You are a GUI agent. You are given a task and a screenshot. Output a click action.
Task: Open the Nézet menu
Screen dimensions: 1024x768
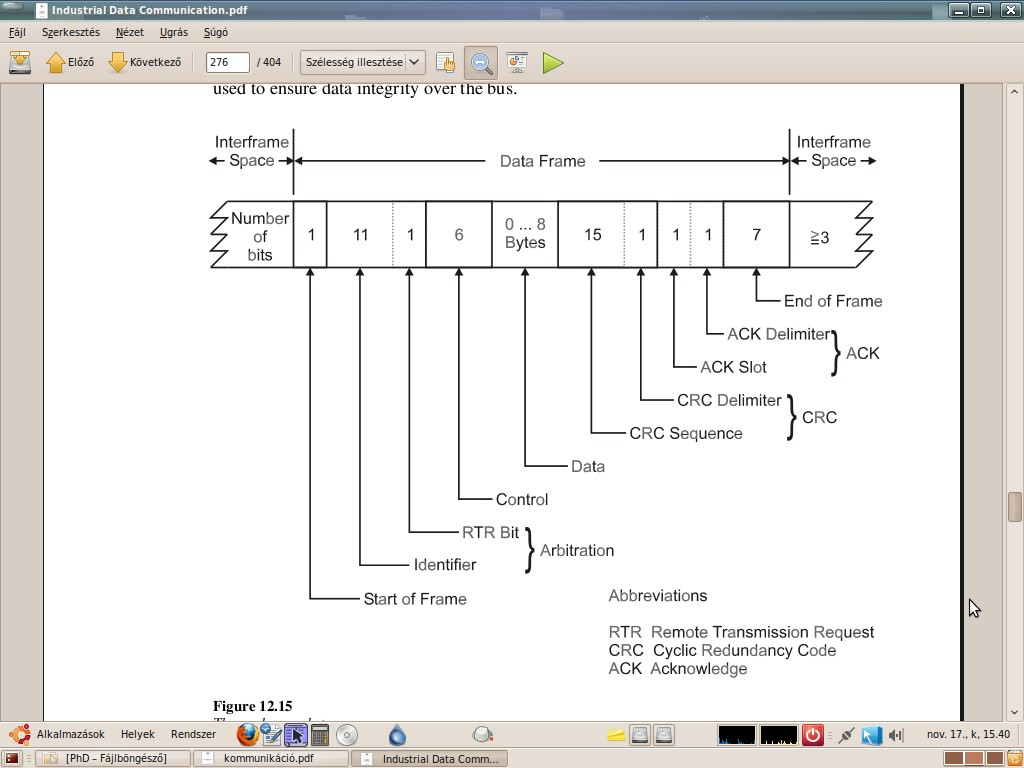(x=130, y=32)
